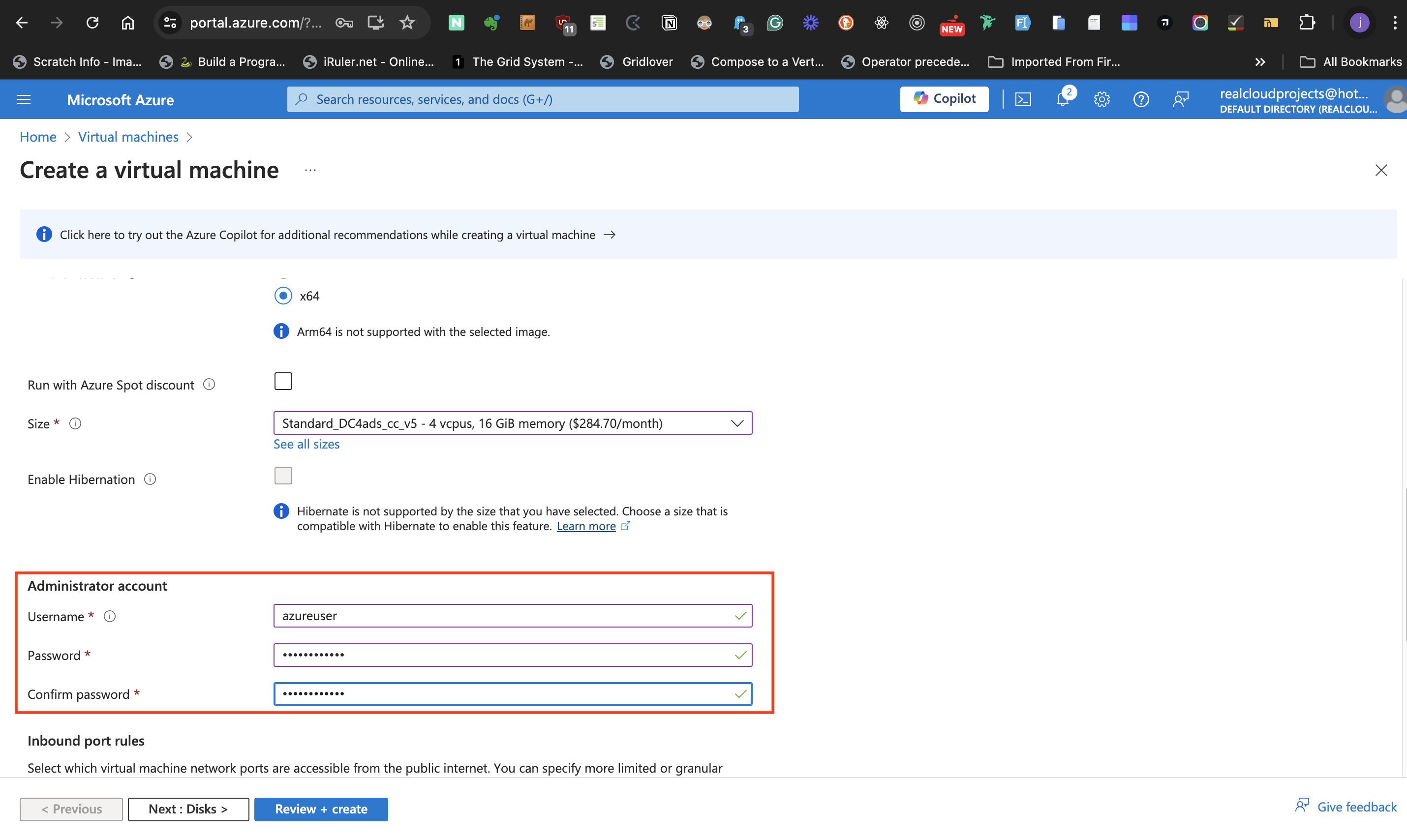
Task: Navigate to Virtual machines breadcrumb
Action: click(128, 136)
